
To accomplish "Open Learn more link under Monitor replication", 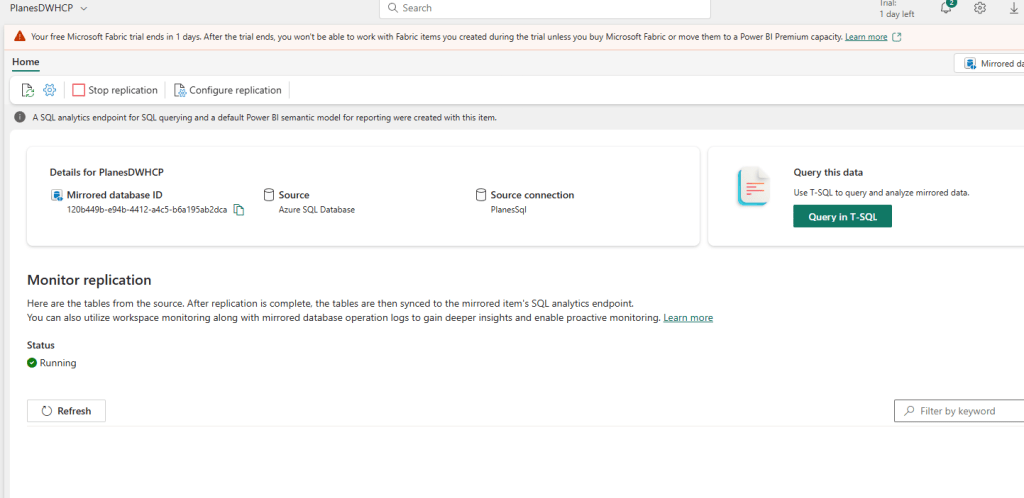I will coord(688,318).
